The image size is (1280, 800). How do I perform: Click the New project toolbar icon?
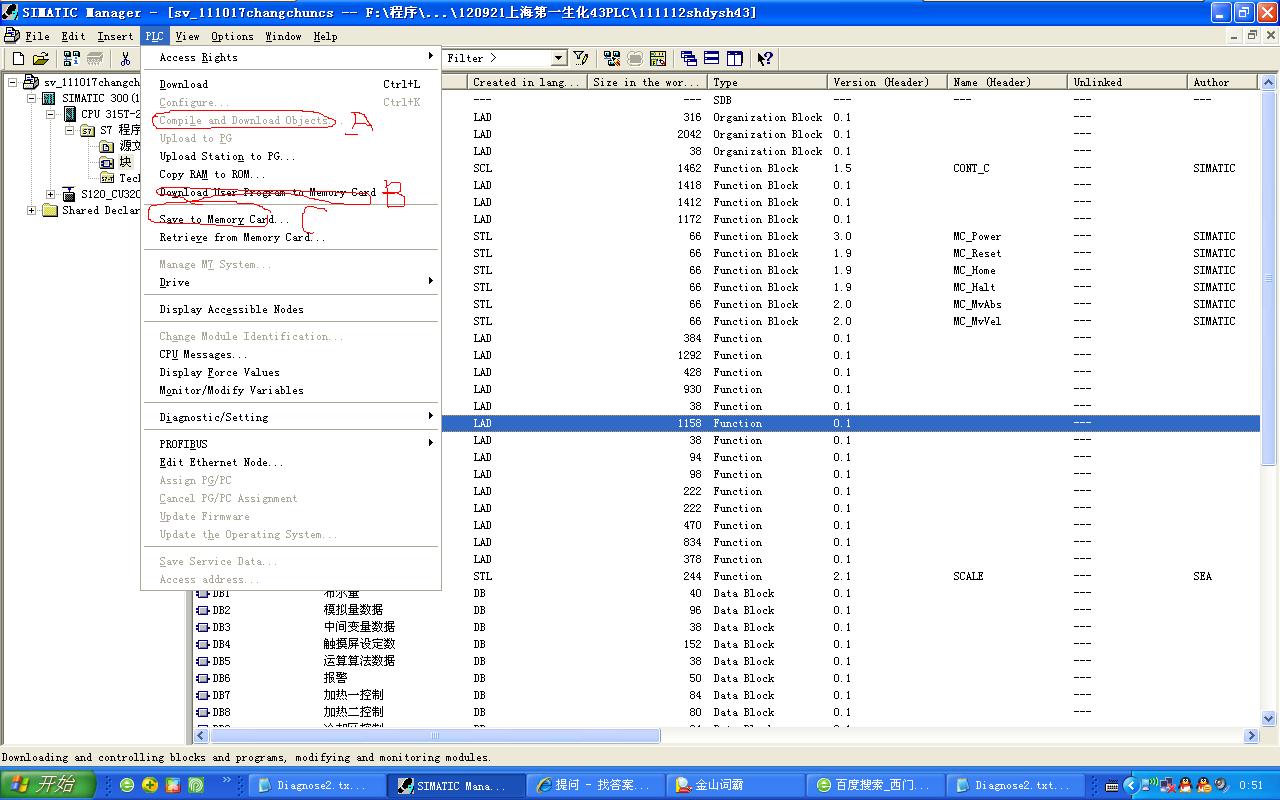(18, 59)
